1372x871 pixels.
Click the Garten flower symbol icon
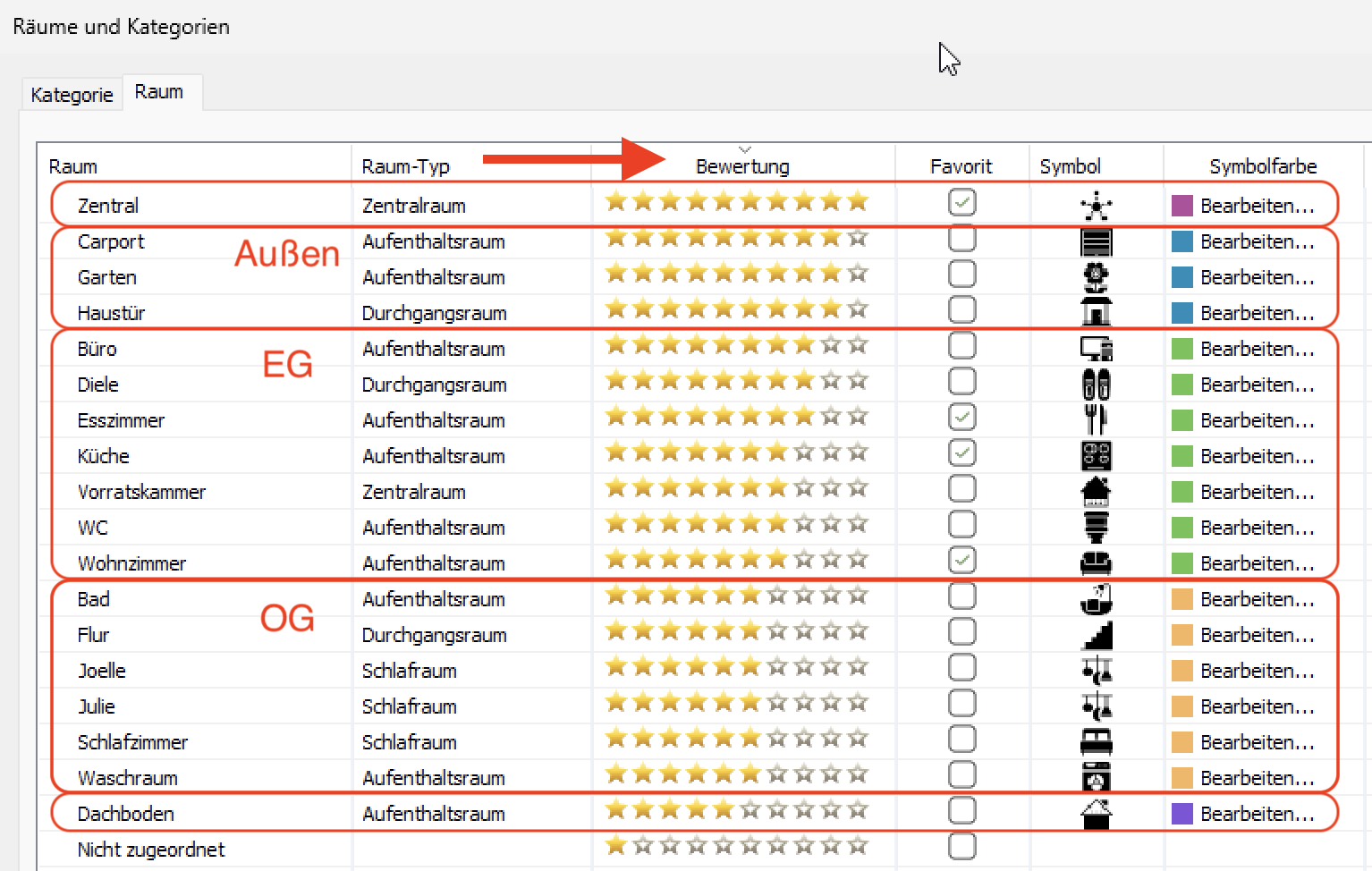click(1096, 277)
